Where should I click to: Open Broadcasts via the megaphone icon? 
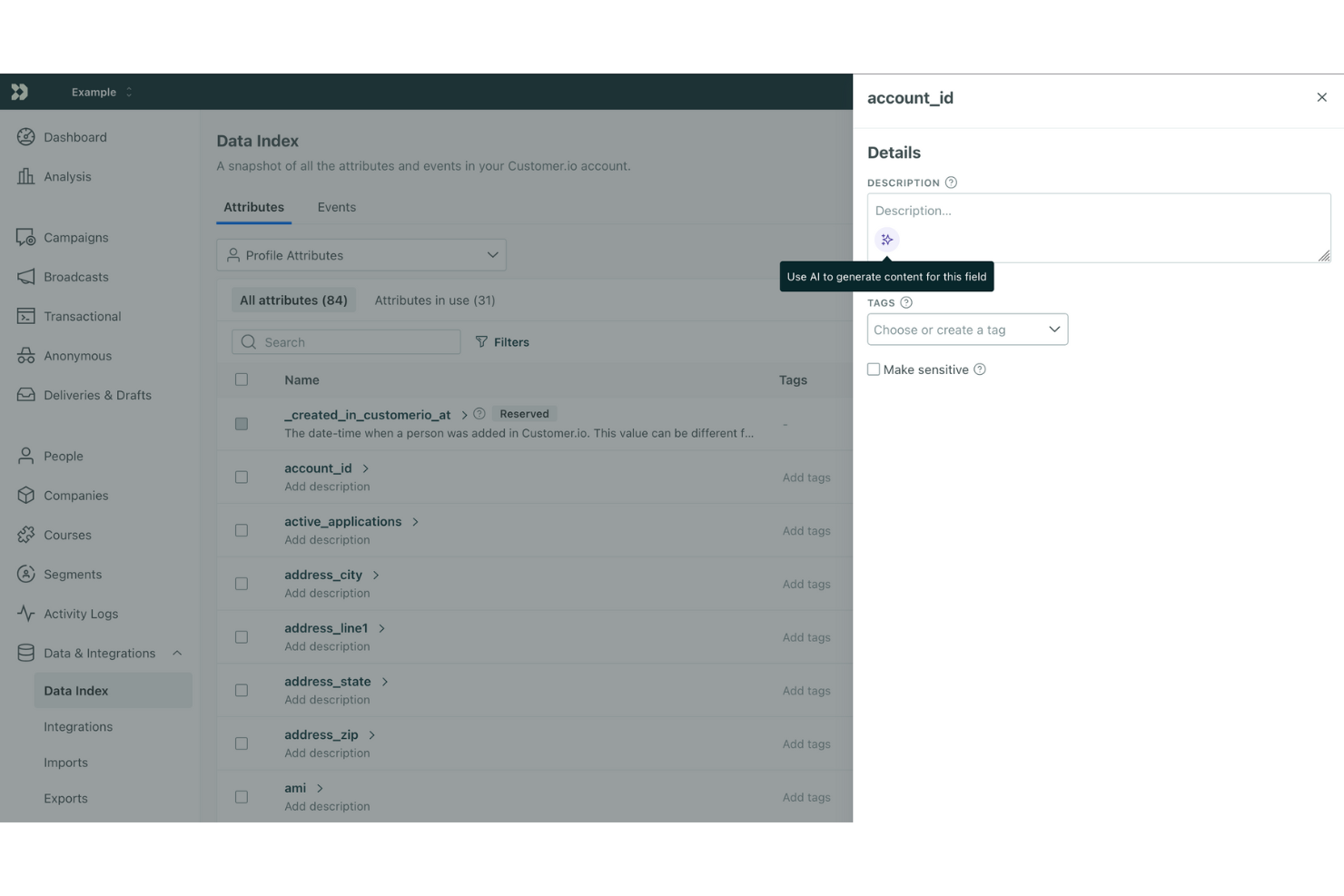pyautogui.click(x=25, y=277)
